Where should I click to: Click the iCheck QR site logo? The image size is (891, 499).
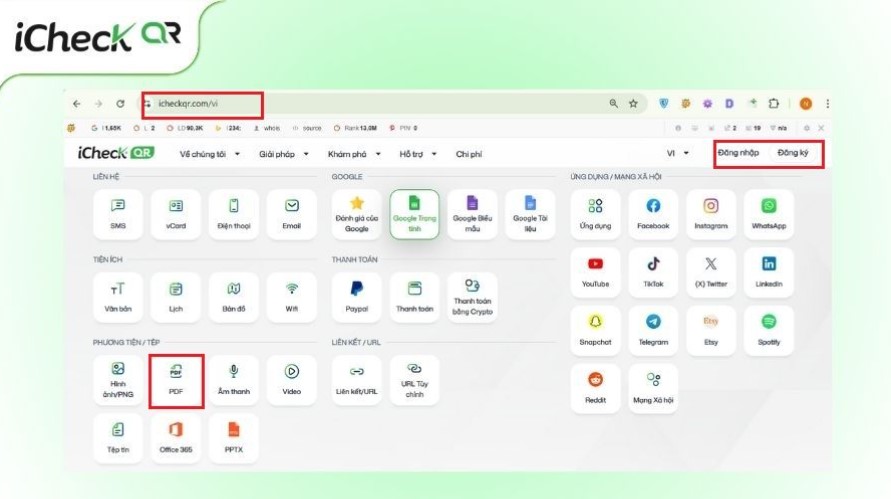116,153
